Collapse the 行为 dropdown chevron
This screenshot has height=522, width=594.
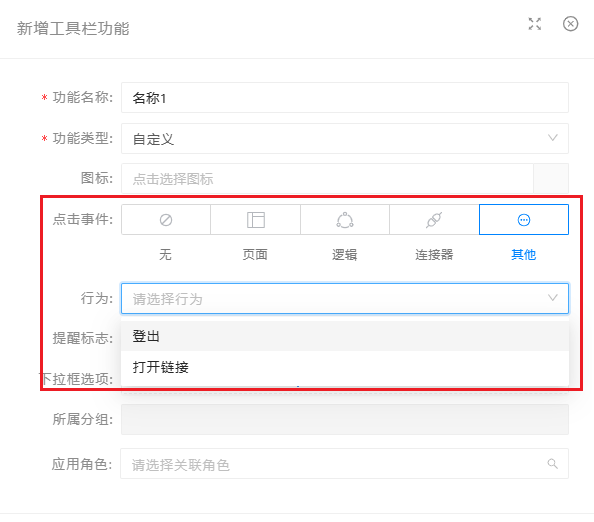(553, 298)
